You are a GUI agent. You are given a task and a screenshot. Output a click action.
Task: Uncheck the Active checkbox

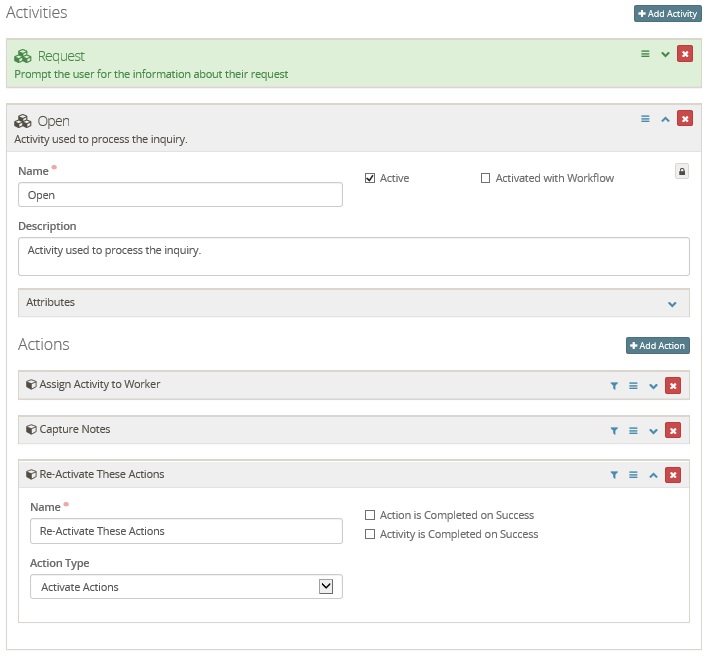tap(370, 178)
